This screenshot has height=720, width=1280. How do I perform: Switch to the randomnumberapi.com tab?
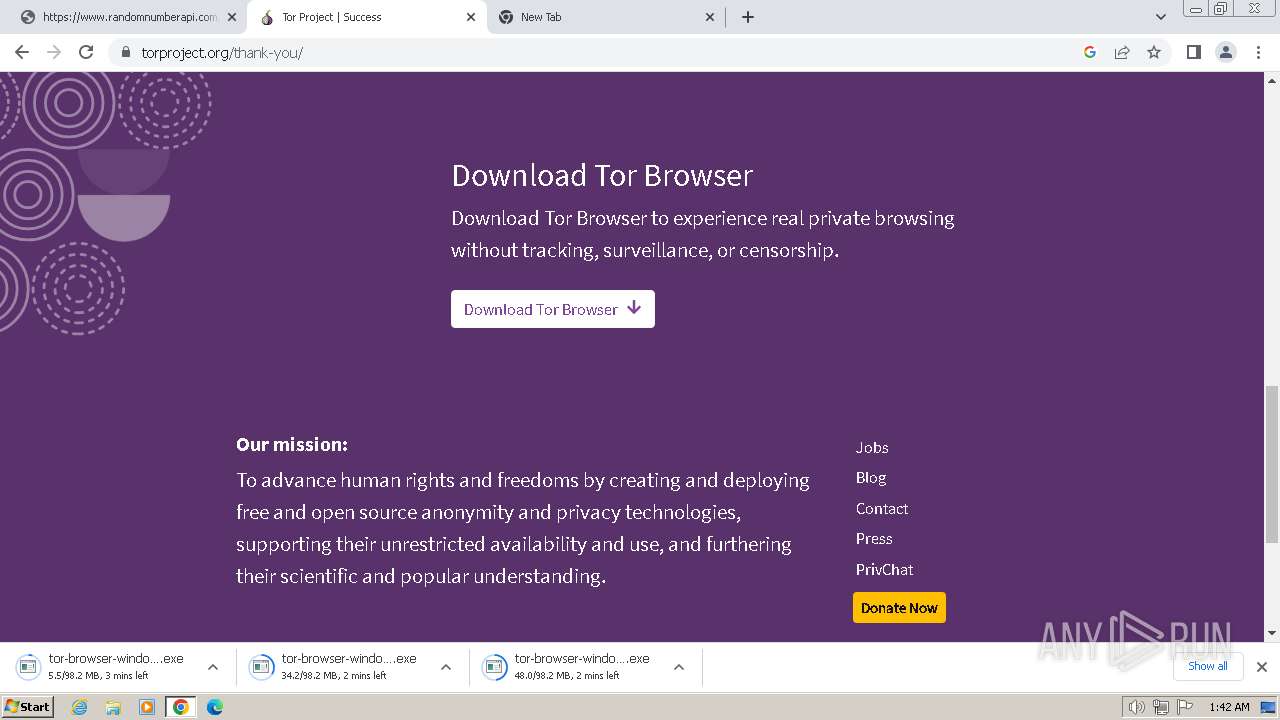tap(128, 17)
